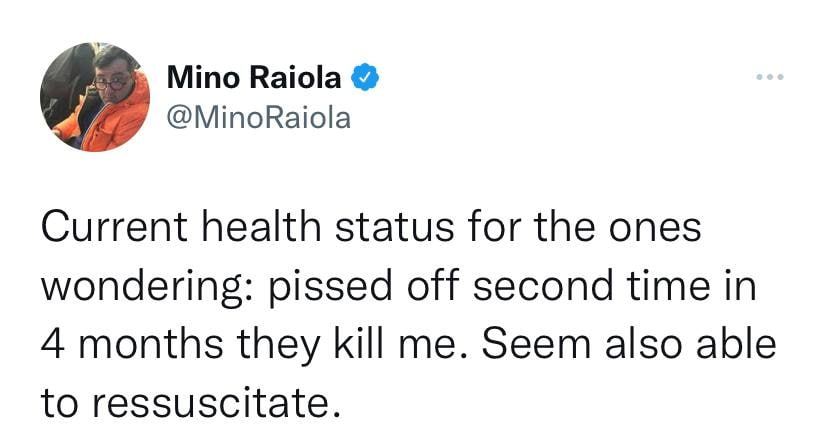Click the word "they" in the tweet
The height and width of the screenshot is (442, 824).
coord(278,347)
